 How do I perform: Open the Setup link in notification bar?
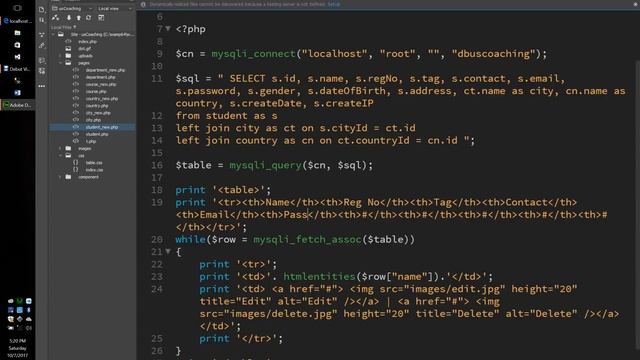click(x=333, y=4)
